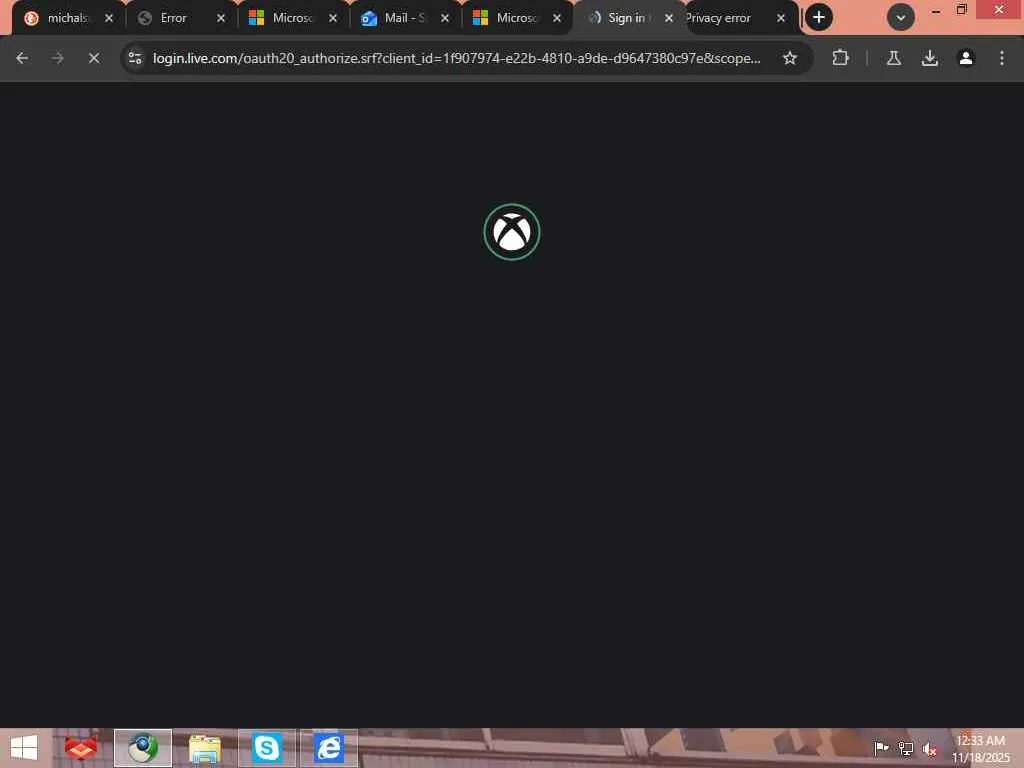Click the login.live.com address bar URL

[x=456, y=58]
